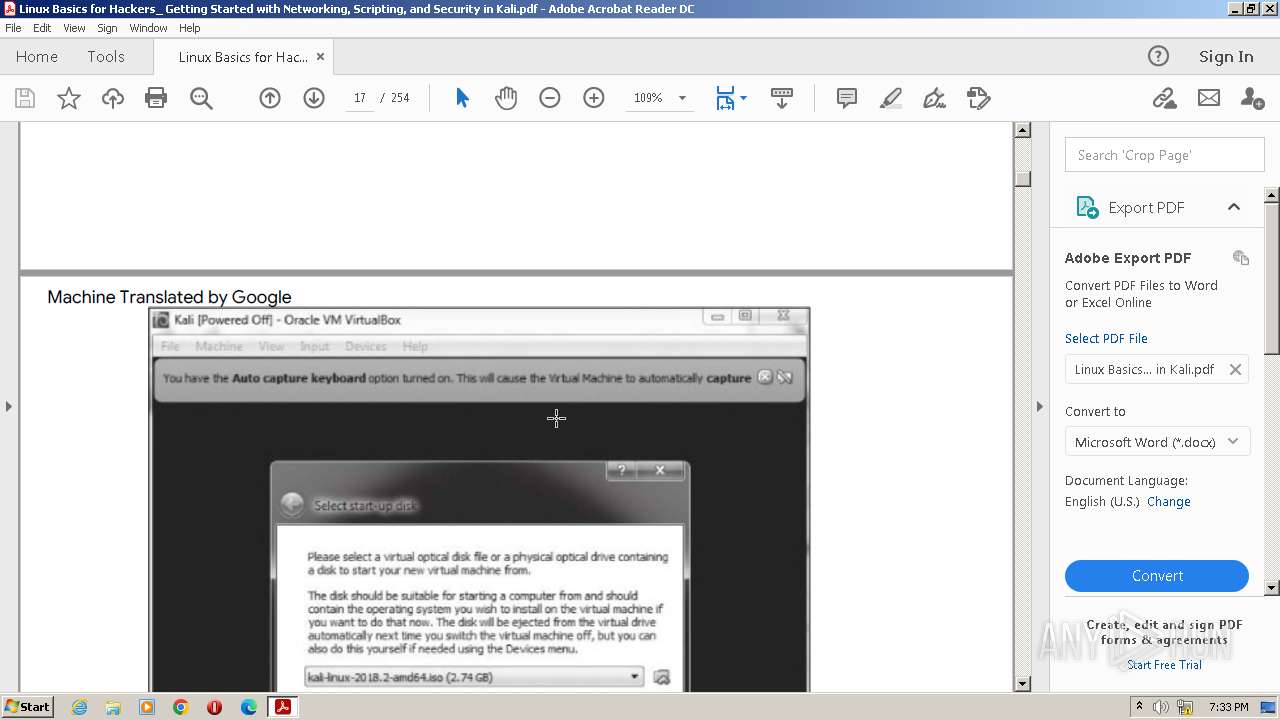Open fit page options icon

coord(731,98)
